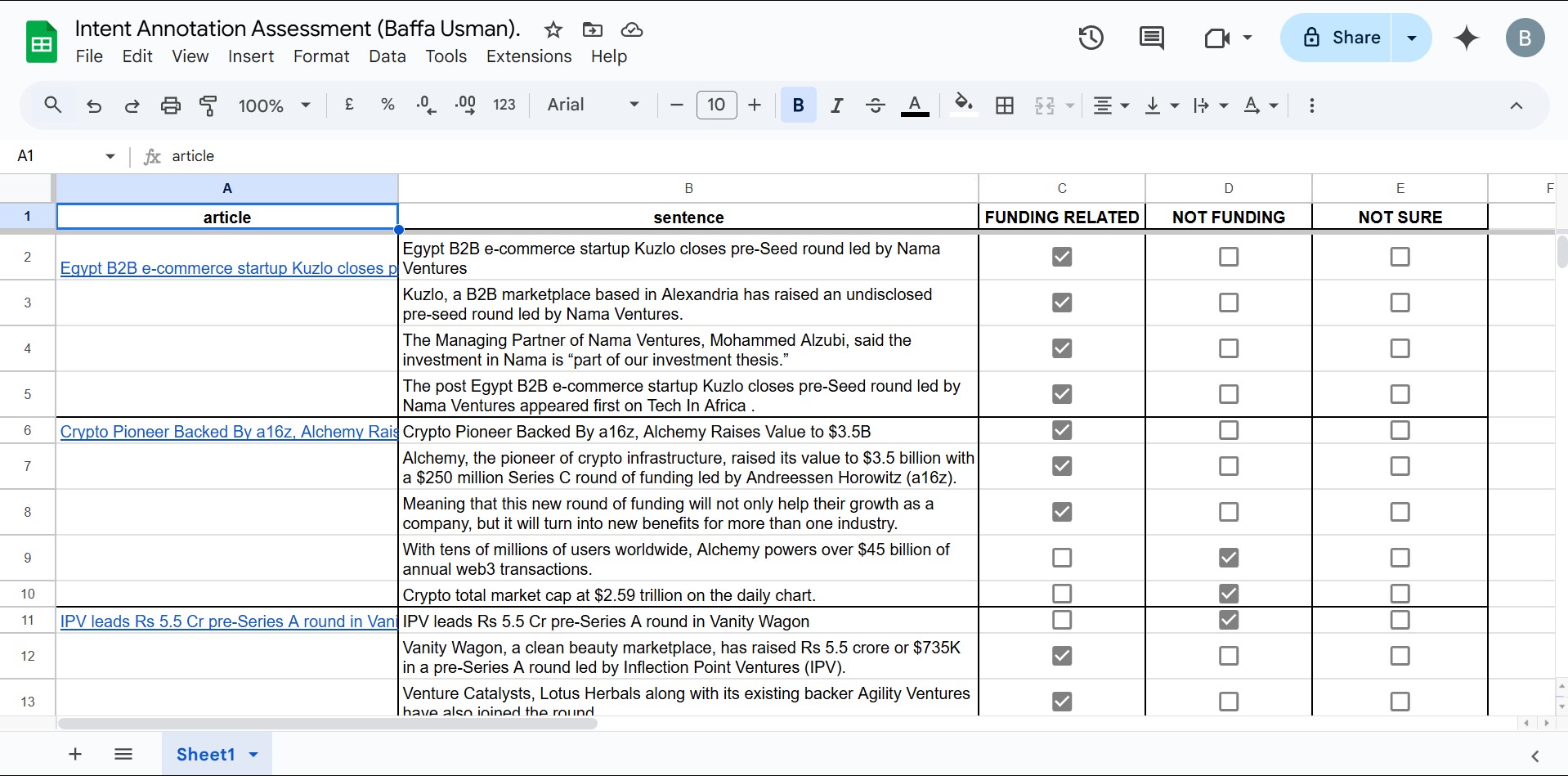
Task: Open the comments panel icon
Action: click(x=1151, y=38)
